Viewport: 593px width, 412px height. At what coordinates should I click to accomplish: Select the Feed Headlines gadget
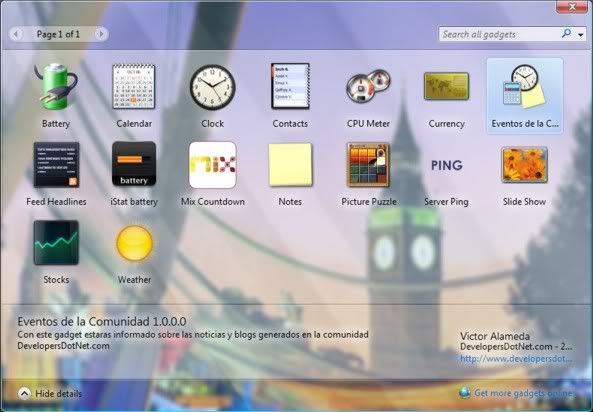[56, 165]
